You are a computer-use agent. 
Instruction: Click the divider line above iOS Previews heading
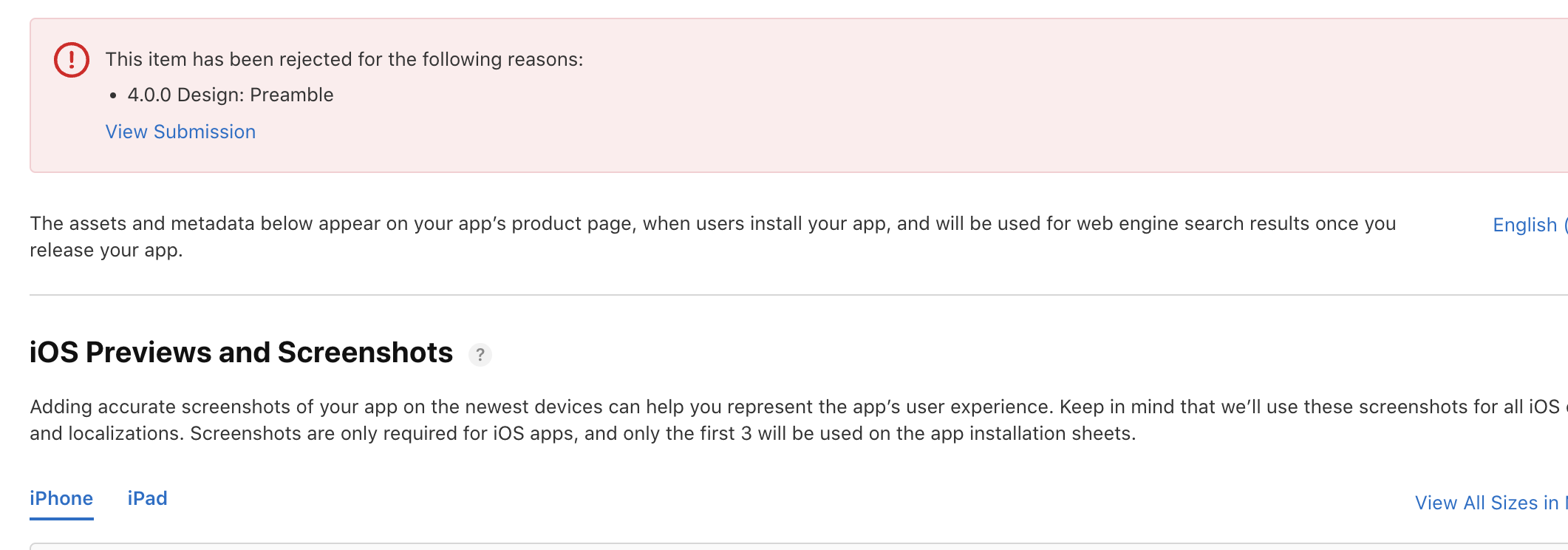[x=739, y=295]
